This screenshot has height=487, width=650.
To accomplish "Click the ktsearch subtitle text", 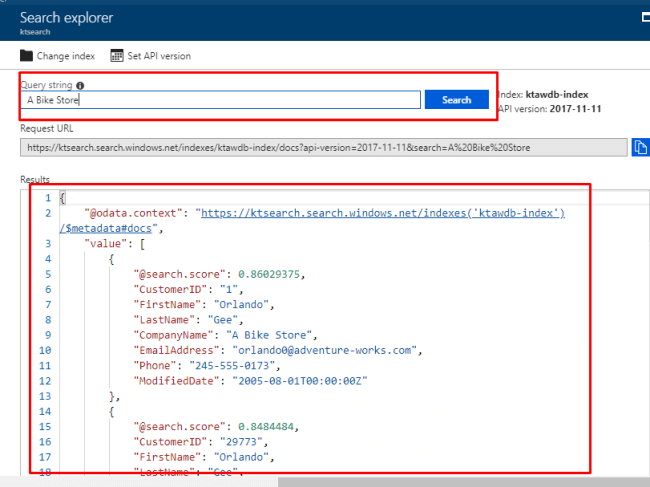I will tap(35, 32).
